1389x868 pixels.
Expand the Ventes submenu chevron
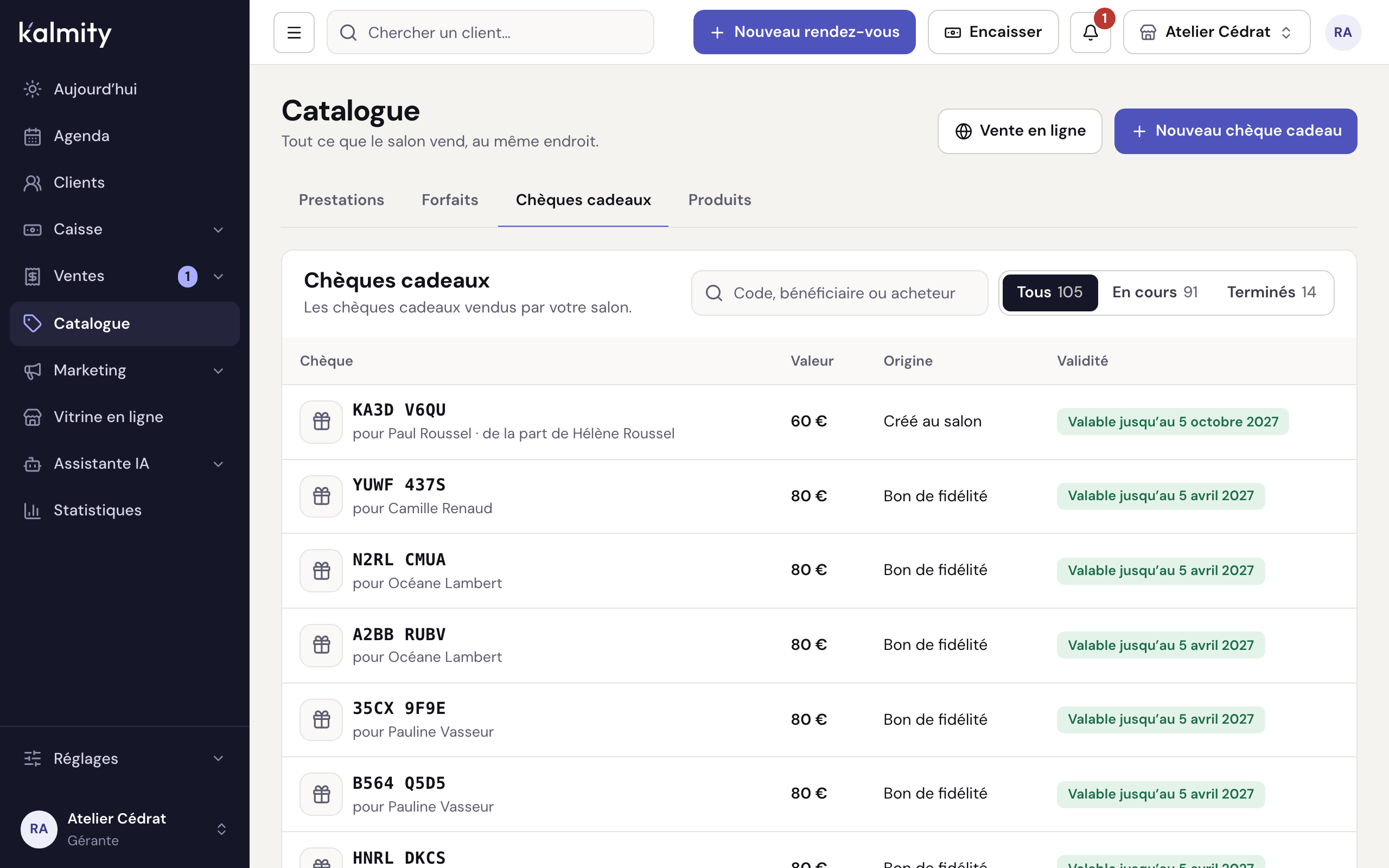(x=218, y=277)
